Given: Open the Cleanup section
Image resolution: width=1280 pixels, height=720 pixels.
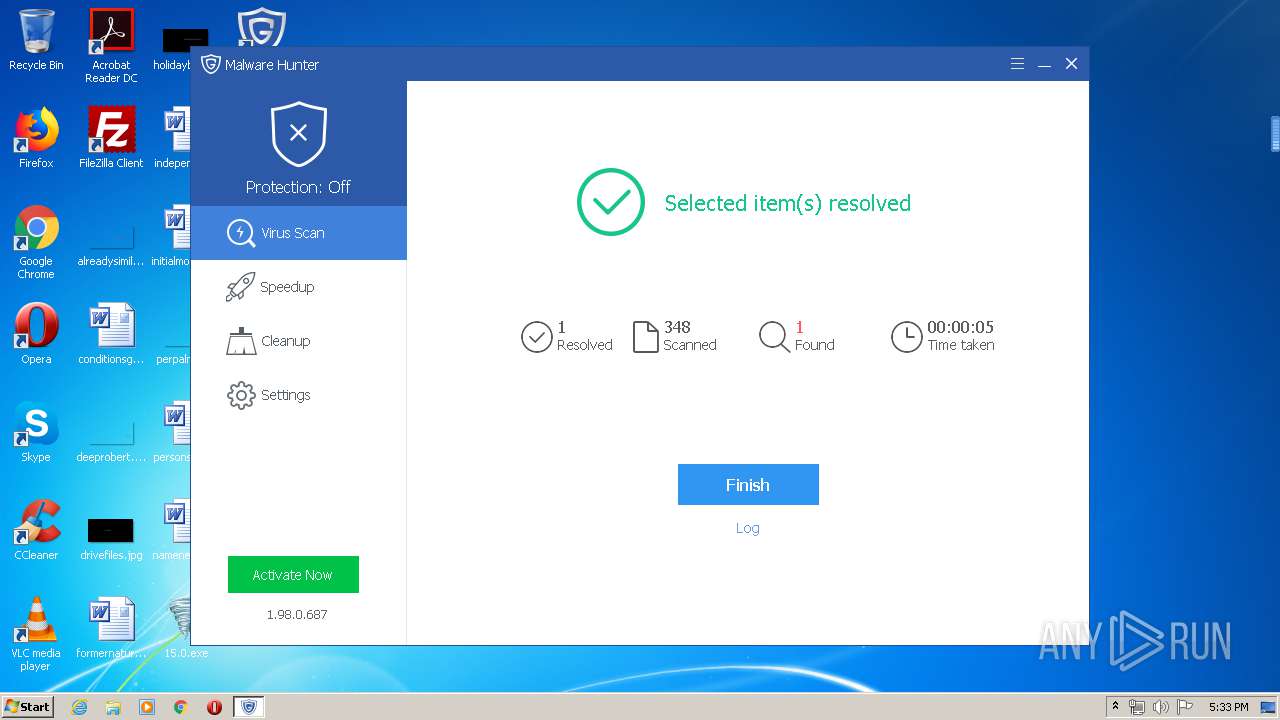Looking at the screenshot, I should point(298,341).
